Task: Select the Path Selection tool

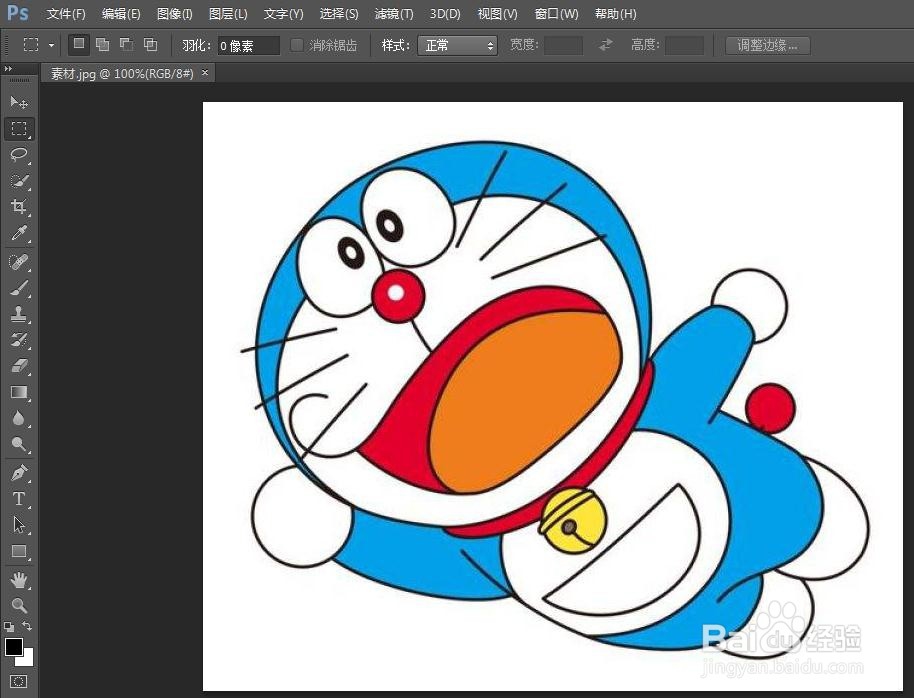Action: tap(19, 525)
